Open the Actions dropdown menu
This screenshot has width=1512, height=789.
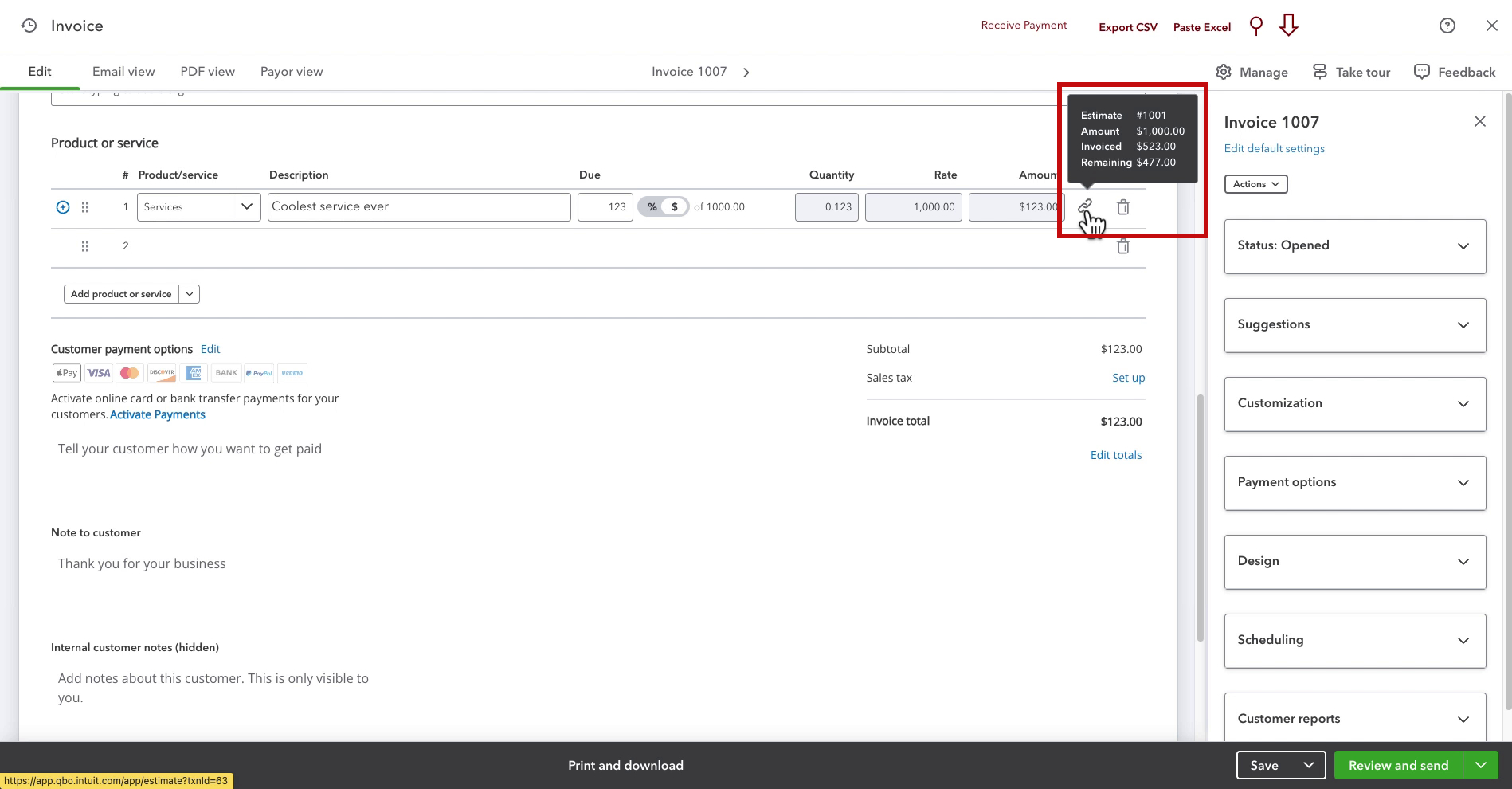(x=1256, y=184)
